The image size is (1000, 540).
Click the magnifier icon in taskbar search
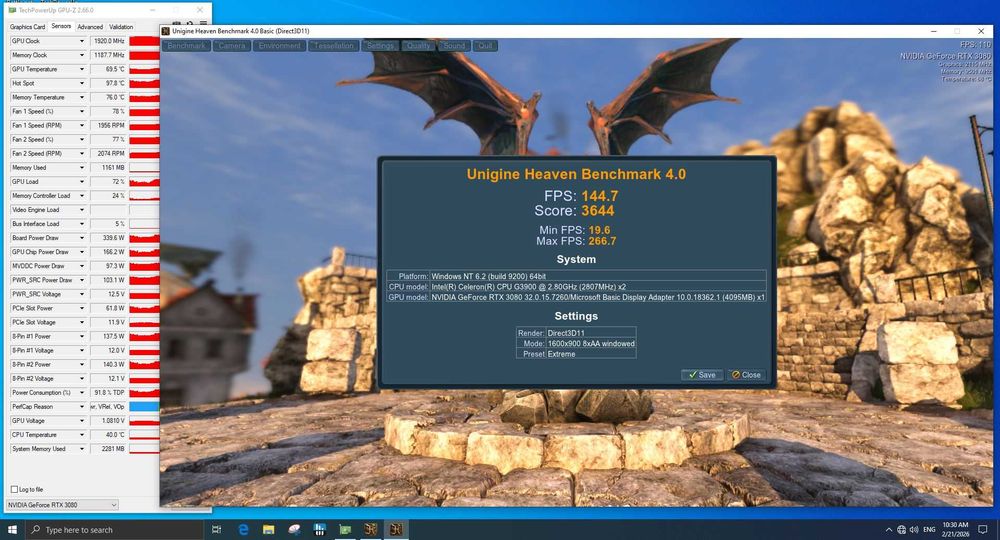click(36, 529)
